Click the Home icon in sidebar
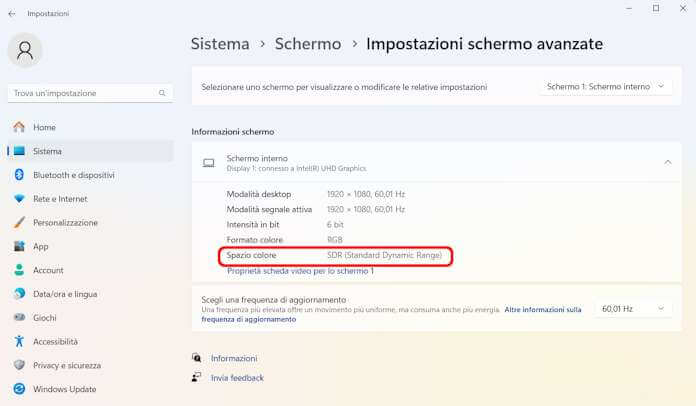 click(18, 127)
